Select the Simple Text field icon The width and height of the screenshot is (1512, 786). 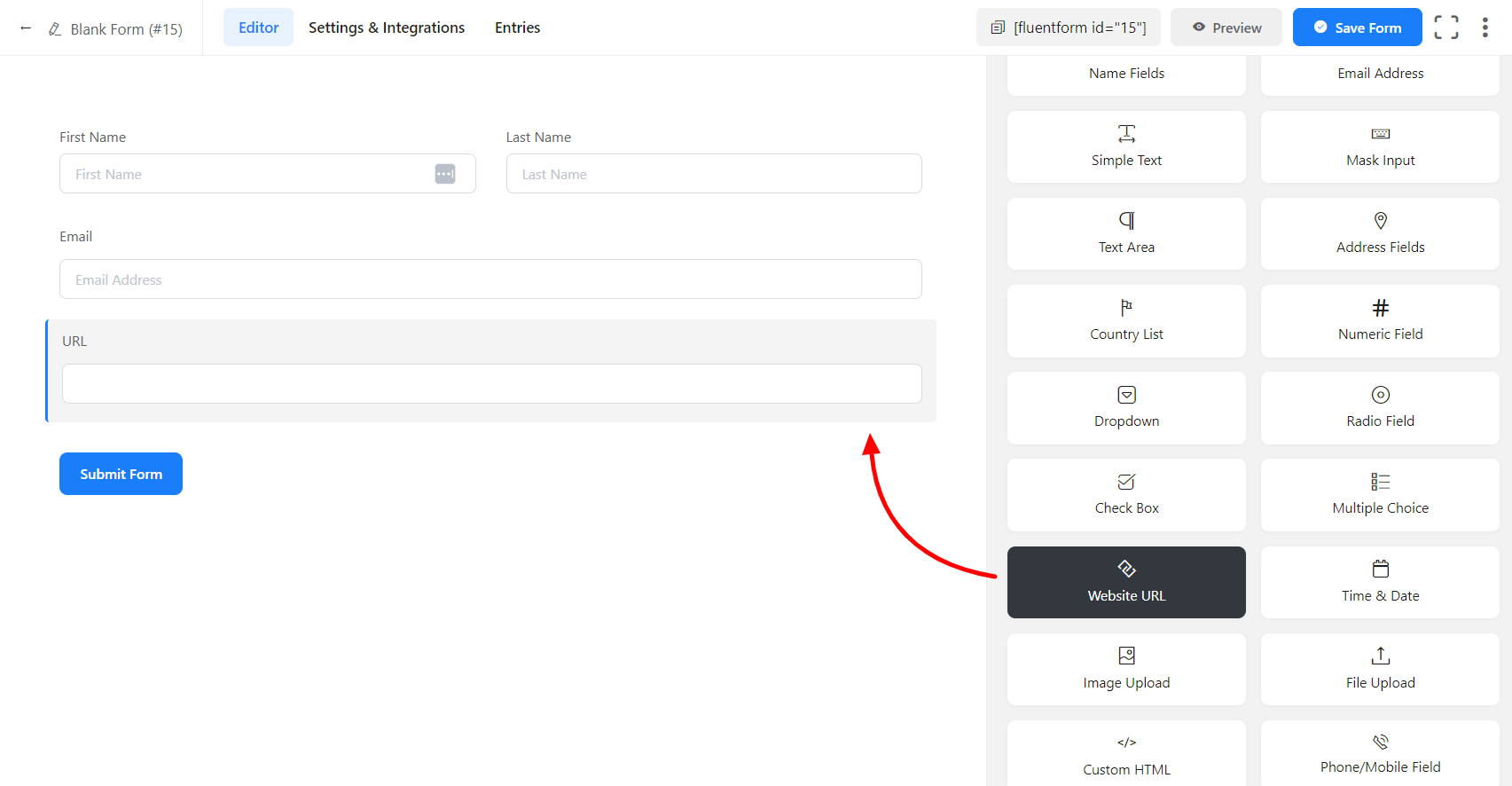(x=1126, y=134)
